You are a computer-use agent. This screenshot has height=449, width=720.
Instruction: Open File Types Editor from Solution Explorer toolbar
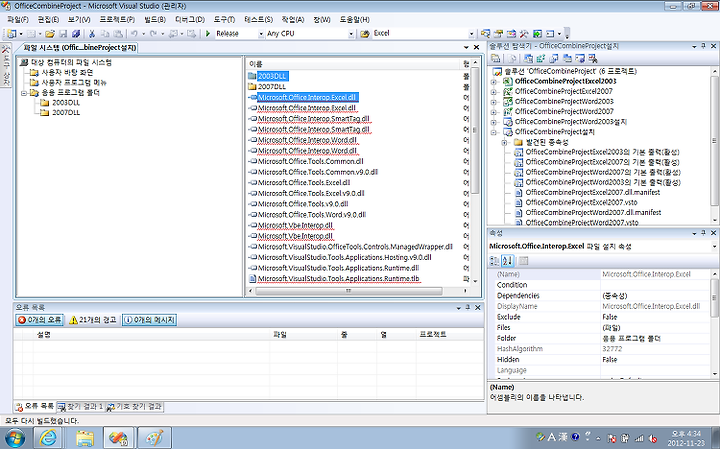554,58
